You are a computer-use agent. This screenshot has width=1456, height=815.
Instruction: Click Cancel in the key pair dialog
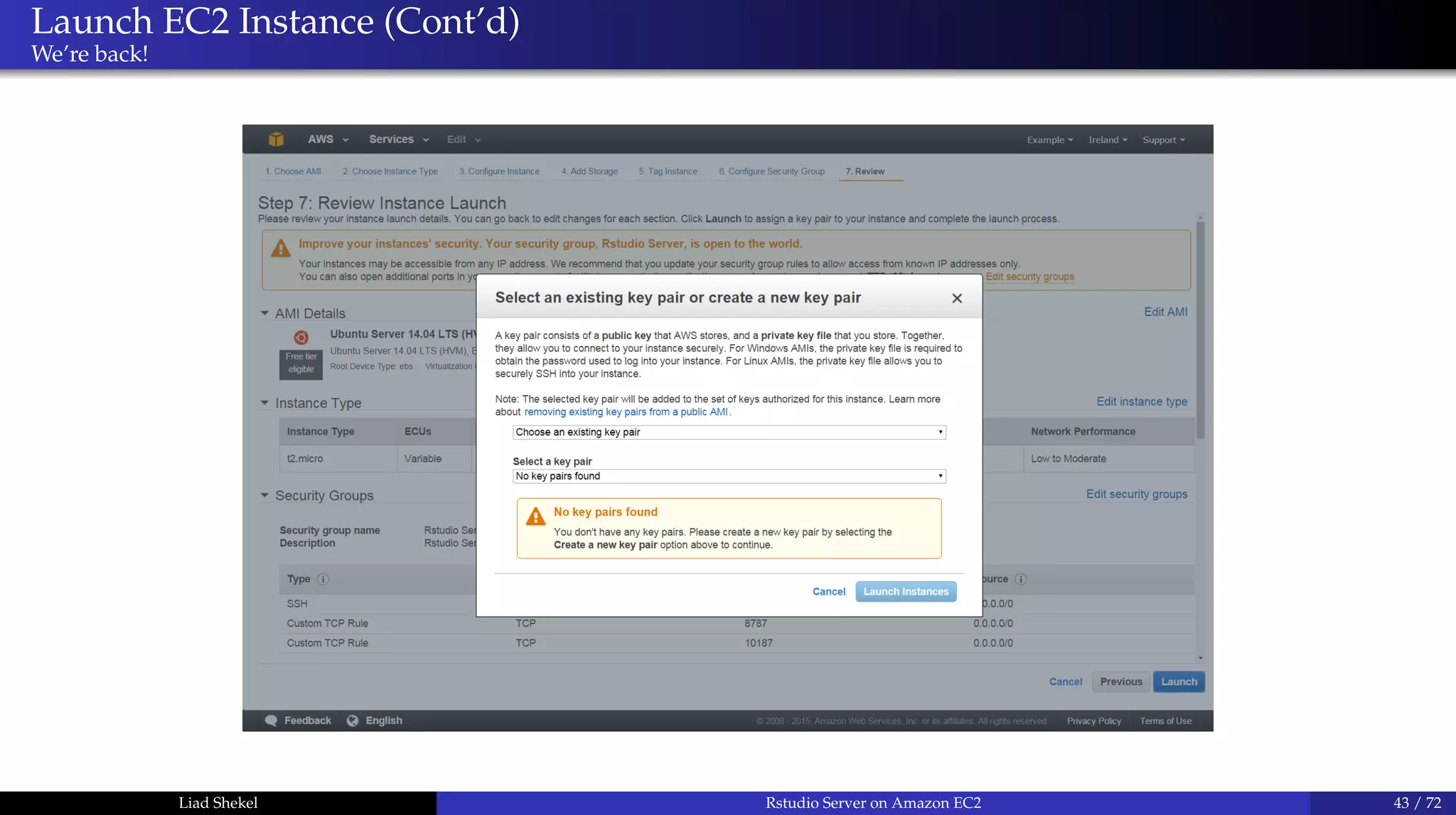pos(829,591)
